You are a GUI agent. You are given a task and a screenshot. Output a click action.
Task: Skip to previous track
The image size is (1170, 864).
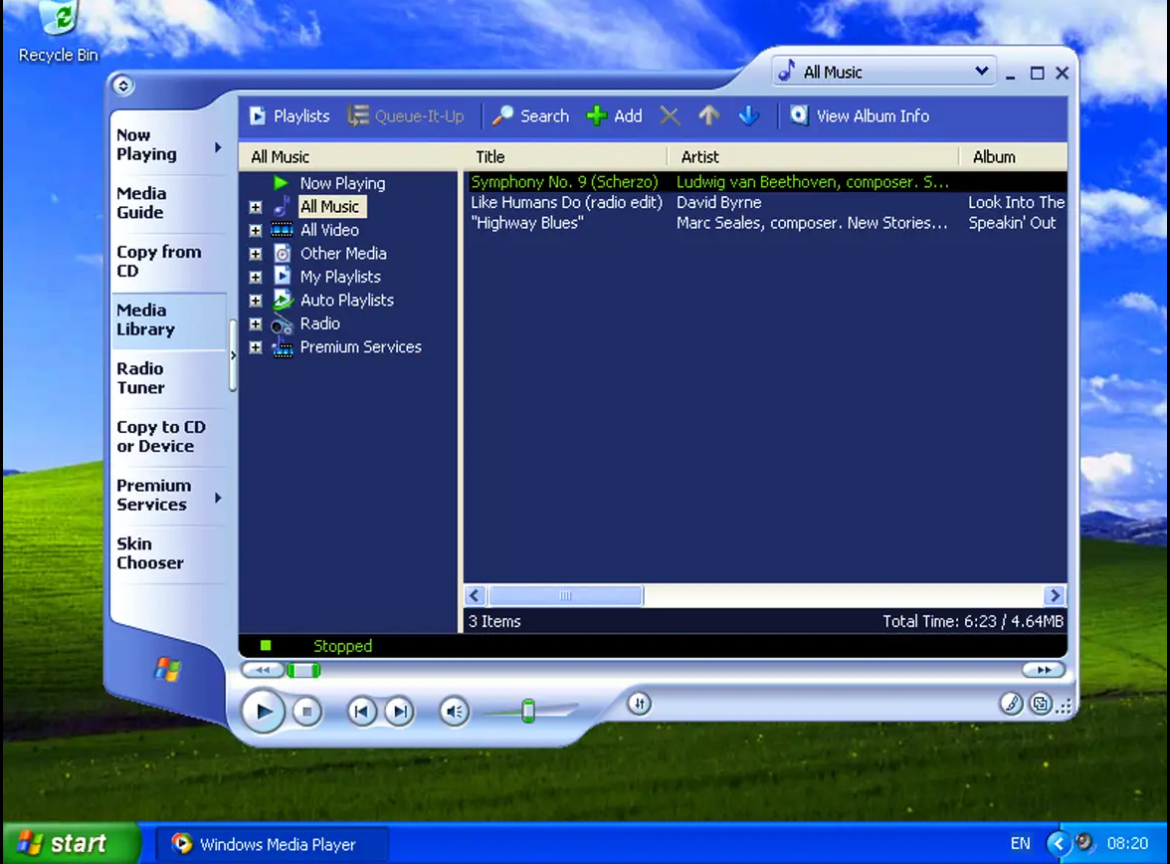[x=361, y=711]
